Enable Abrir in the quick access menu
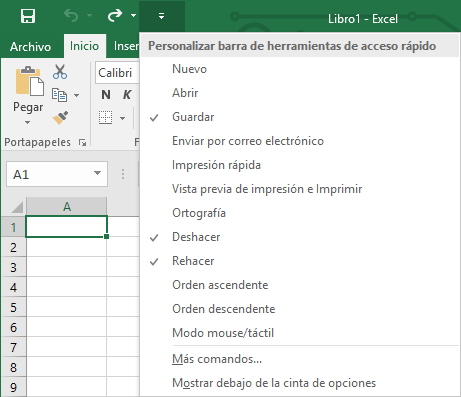The width and height of the screenshot is (461, 397). pyautogui.click(x=299, y=93)
